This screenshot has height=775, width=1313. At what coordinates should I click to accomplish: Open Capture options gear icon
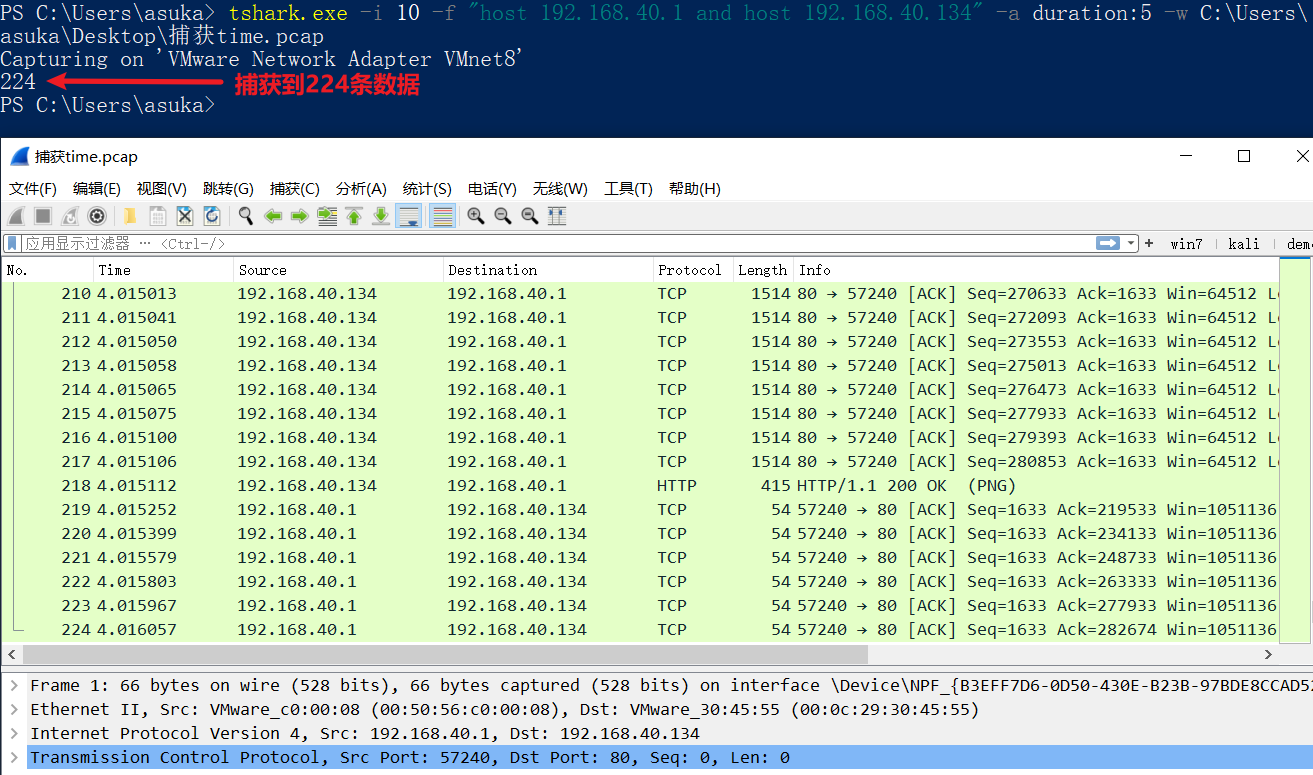97,216
